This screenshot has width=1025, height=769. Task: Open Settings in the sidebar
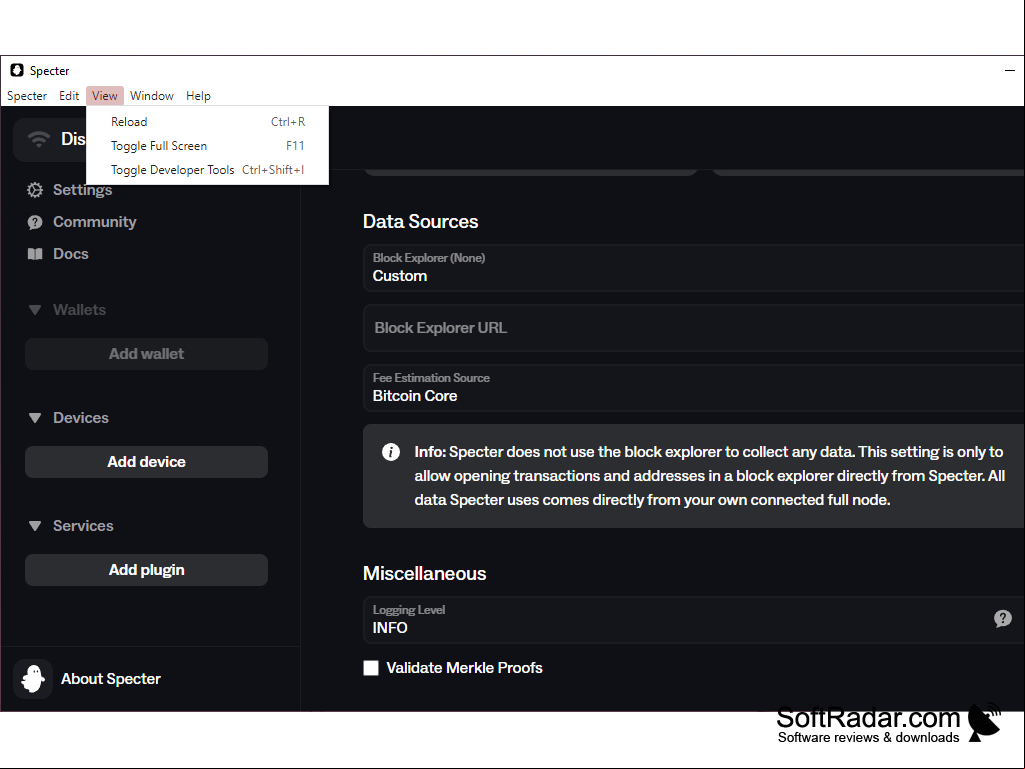point(82,190)
